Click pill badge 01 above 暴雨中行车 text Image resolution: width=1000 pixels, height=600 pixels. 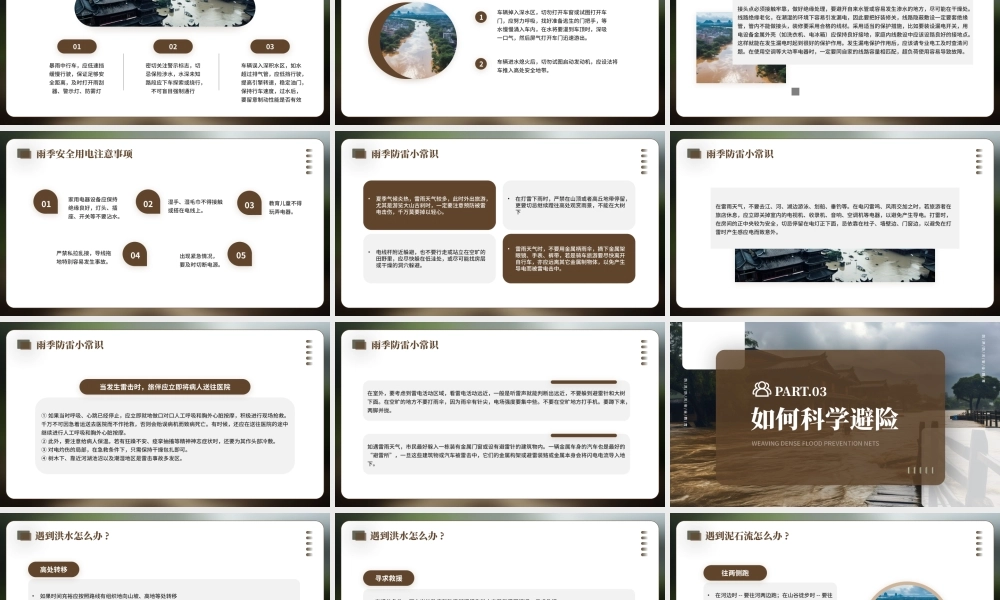pos(77,47)
